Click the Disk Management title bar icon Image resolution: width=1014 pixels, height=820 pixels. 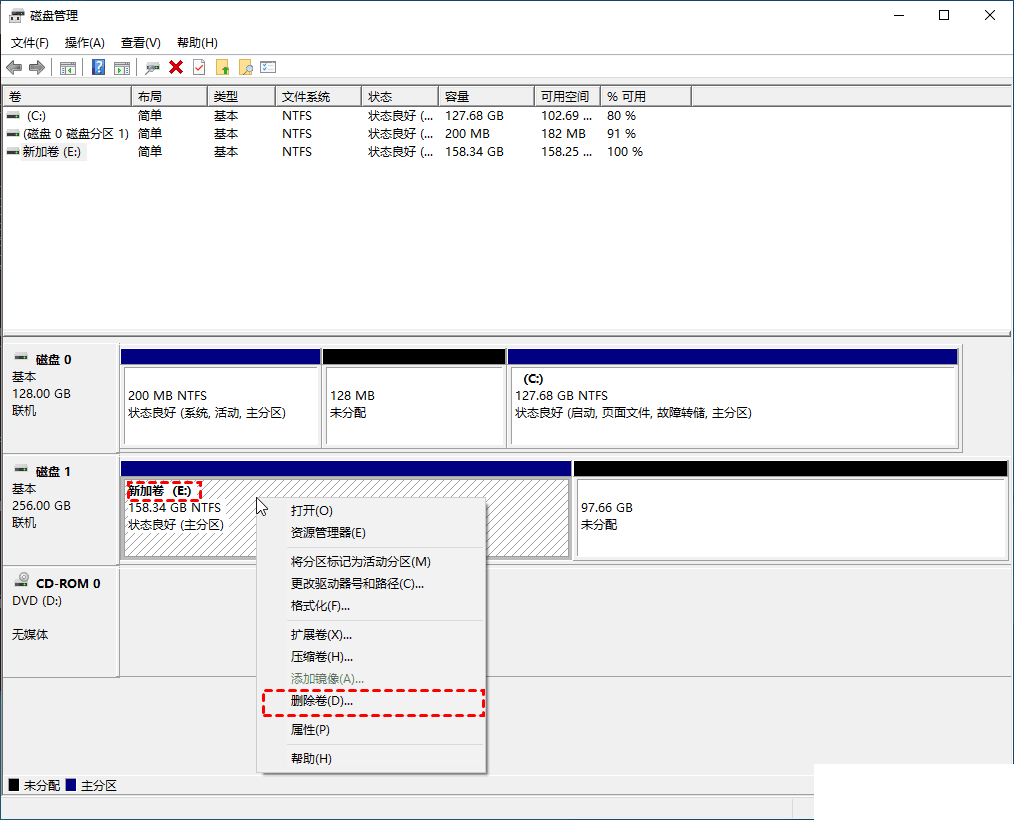(17, 16)
